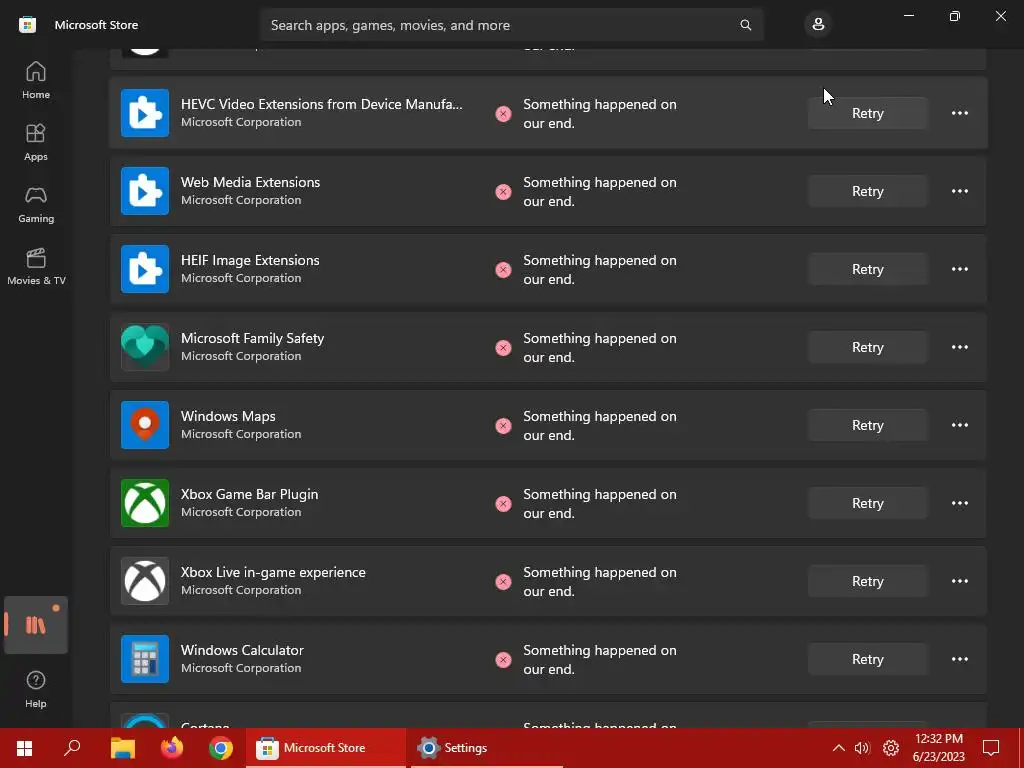This screenshot has height=768, width=1024.
Task: Open more options for Xbox Game Bar Plugin
Action: (x=959, y=503)
